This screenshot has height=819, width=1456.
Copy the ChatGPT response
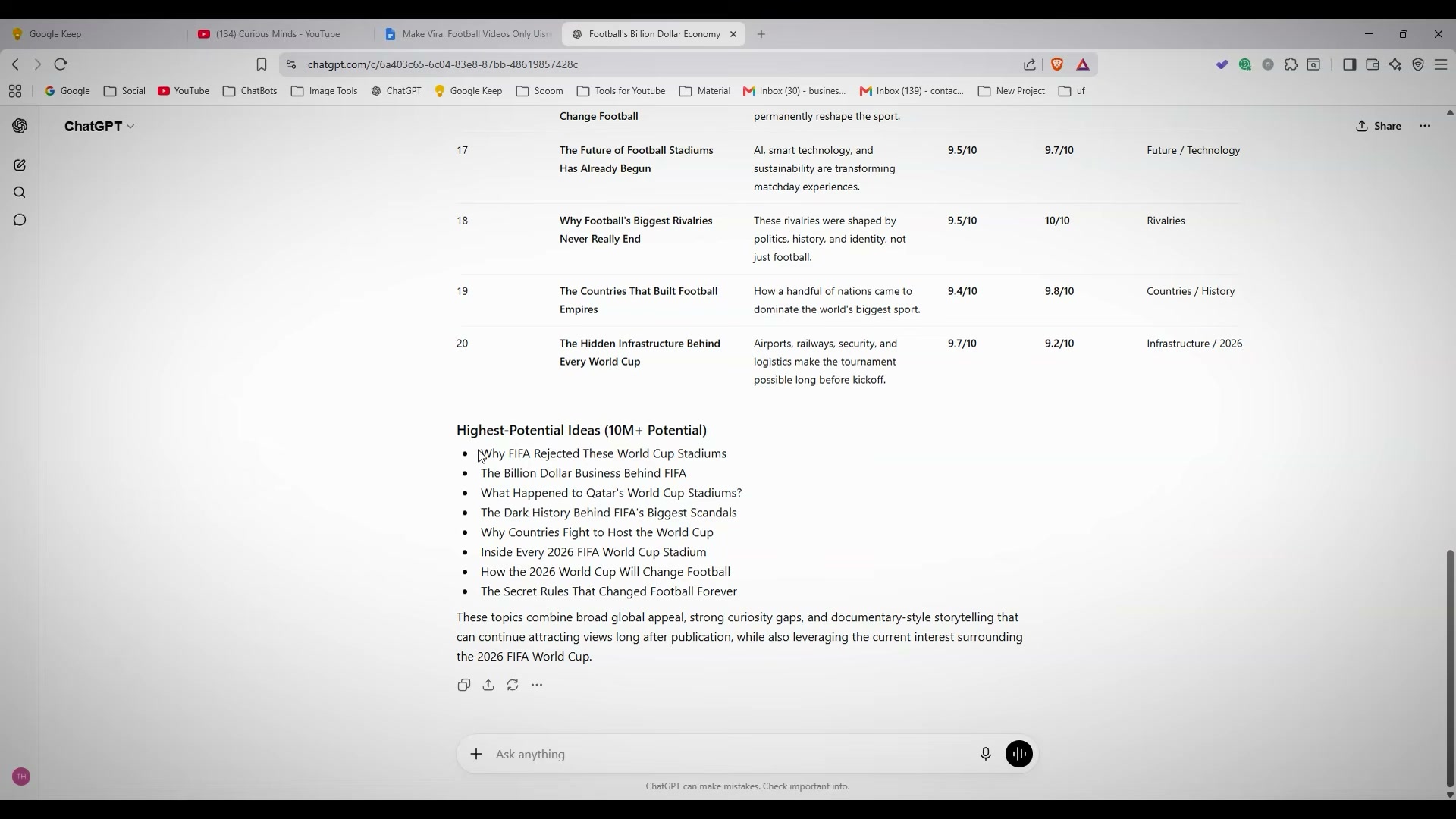click(464, 685)
